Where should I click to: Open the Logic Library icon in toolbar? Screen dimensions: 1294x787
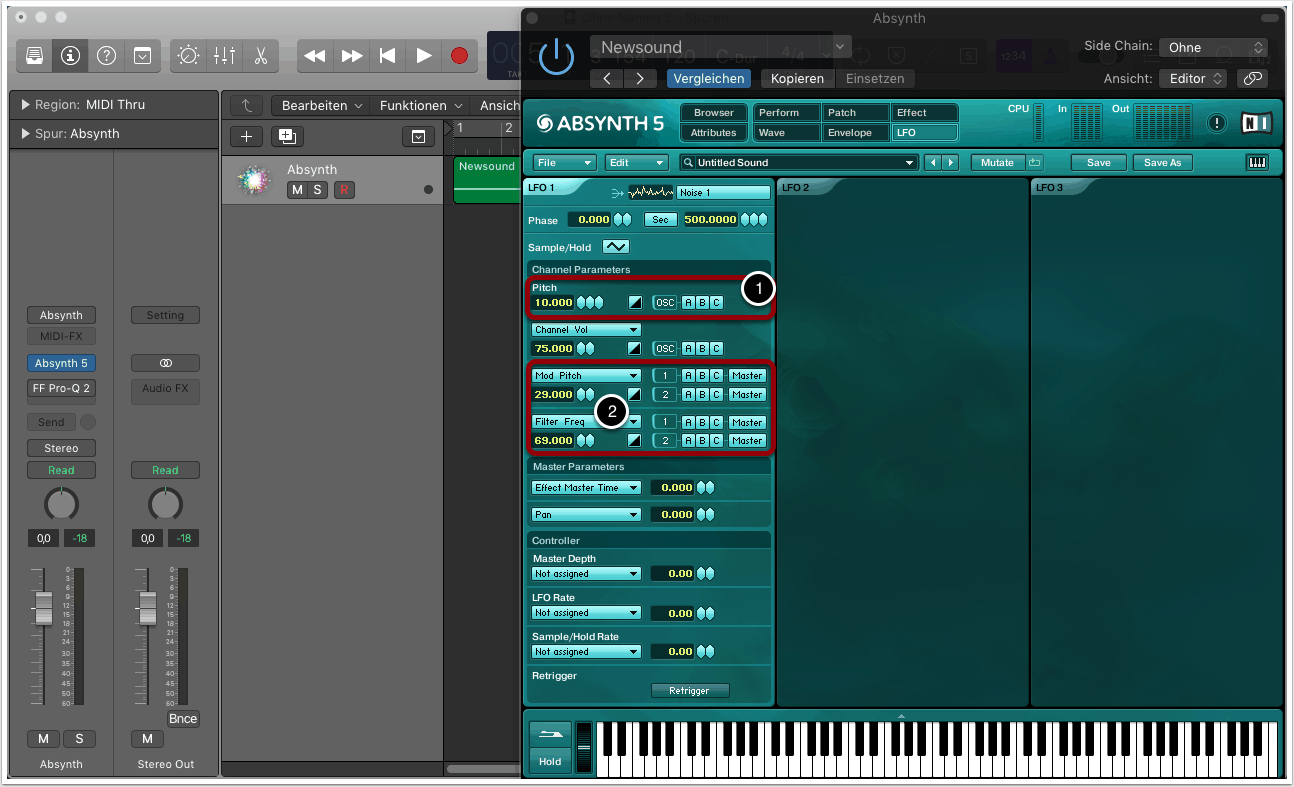[34, 56]
